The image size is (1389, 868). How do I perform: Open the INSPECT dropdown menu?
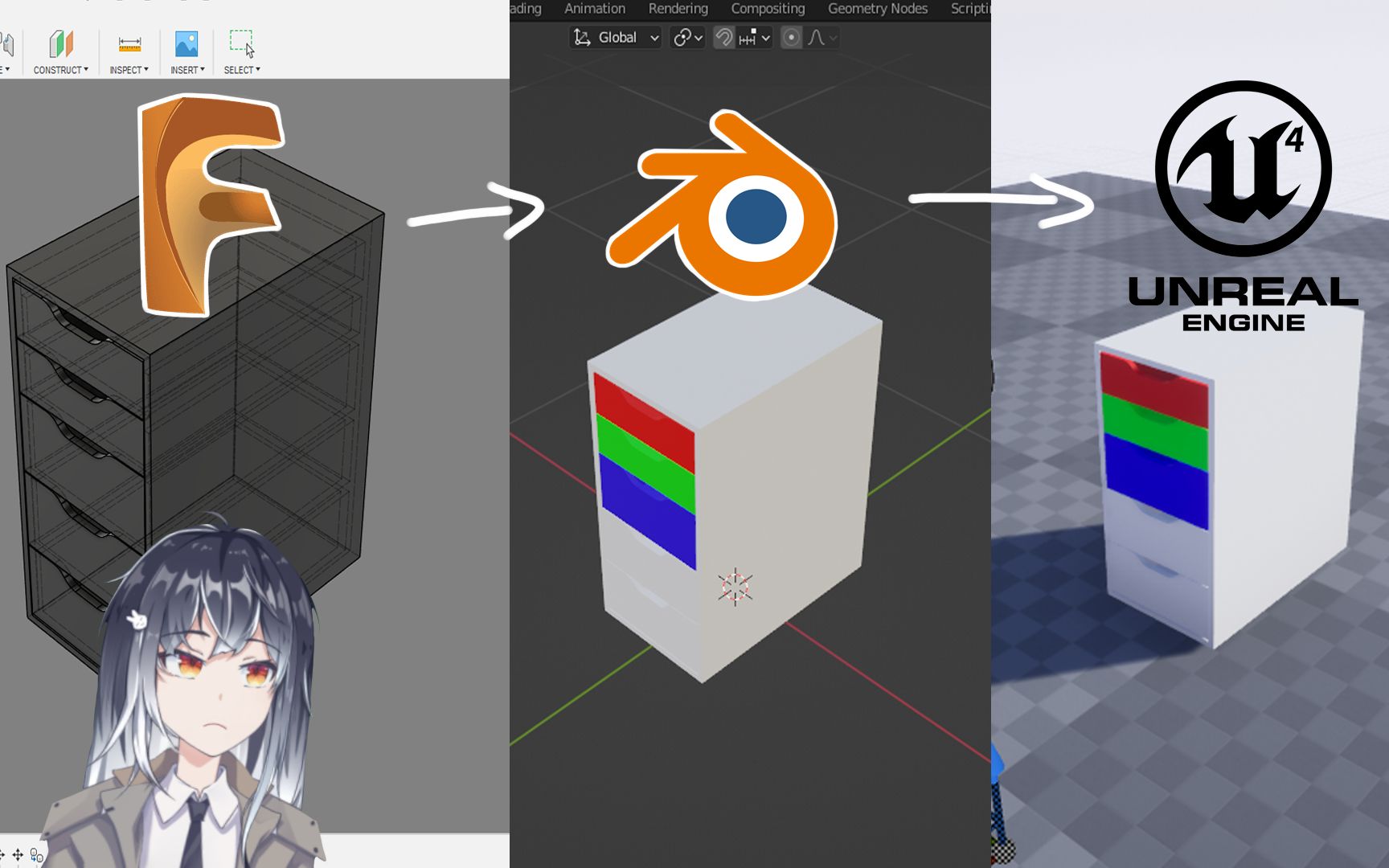[129, 70]
